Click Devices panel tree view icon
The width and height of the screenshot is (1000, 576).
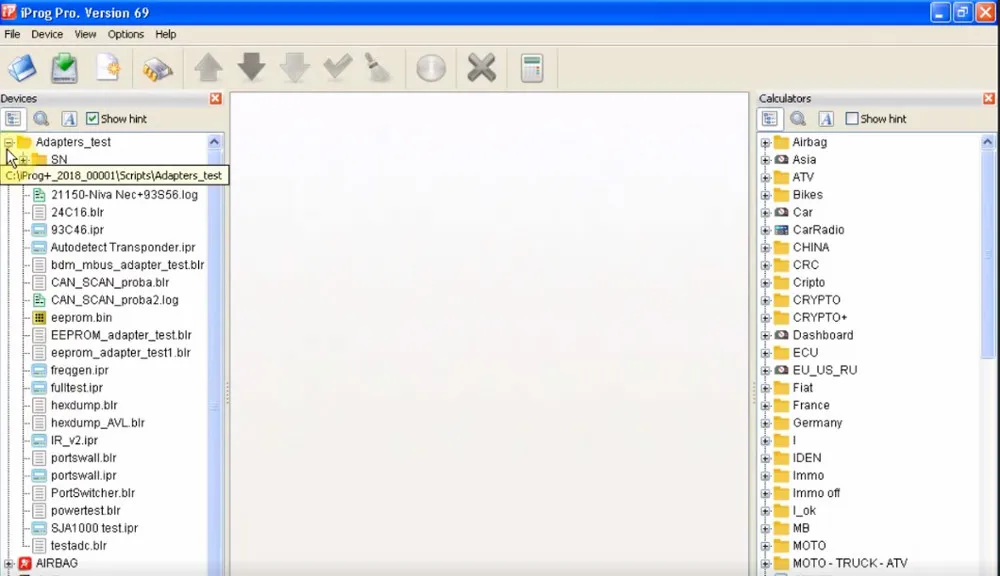pyautogui.click(x=13, y=119)
